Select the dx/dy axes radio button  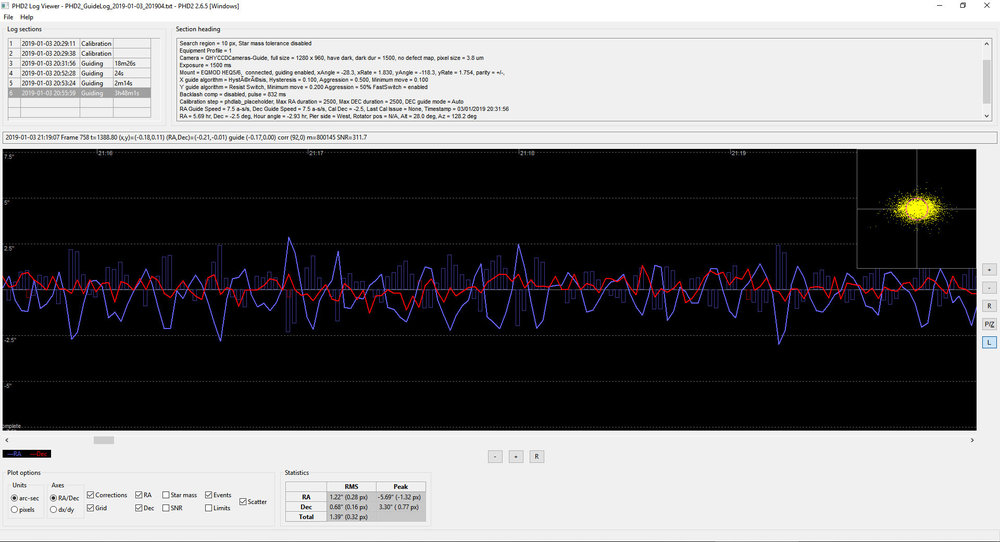[54, 509]
